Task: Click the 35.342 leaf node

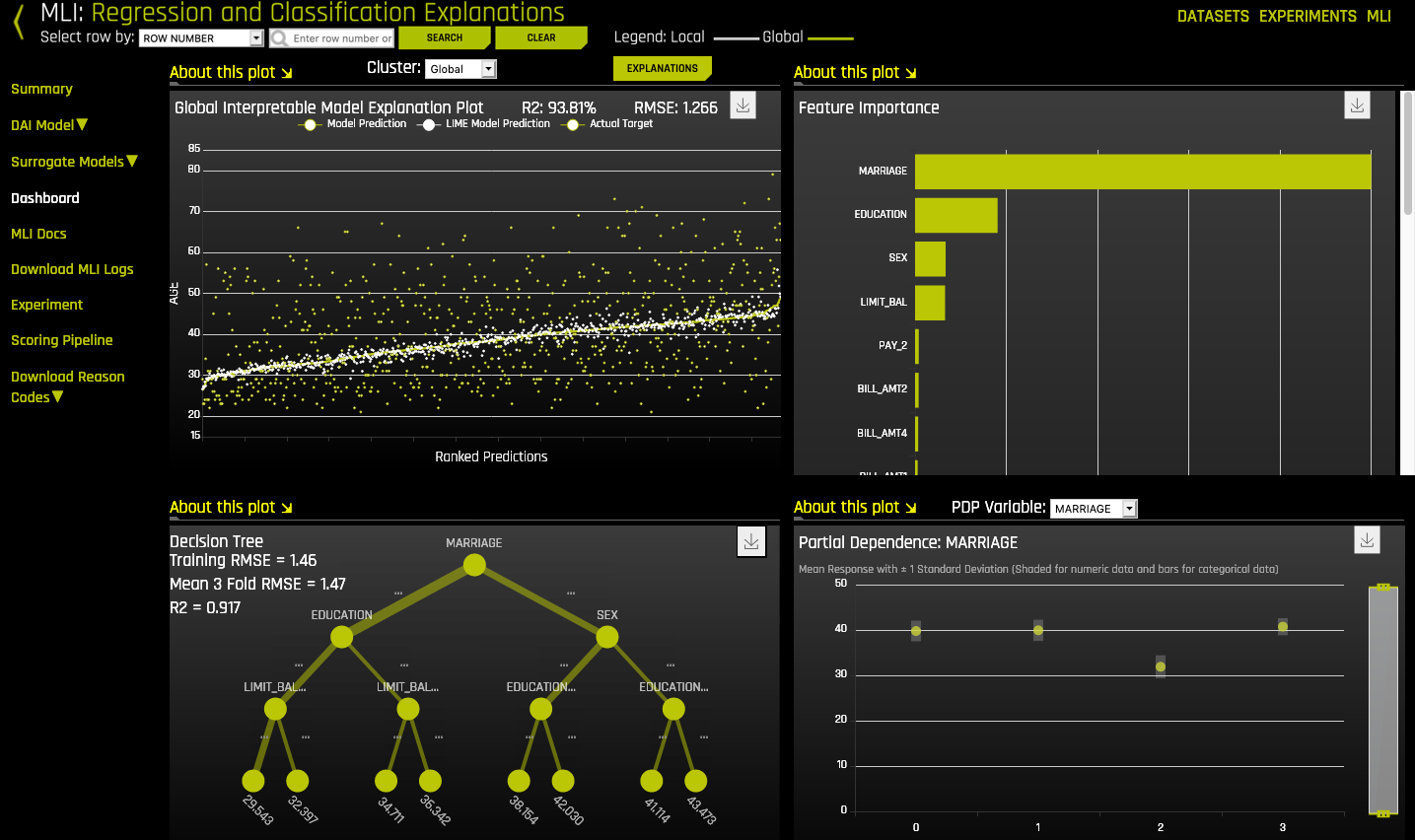Action: 430,781
